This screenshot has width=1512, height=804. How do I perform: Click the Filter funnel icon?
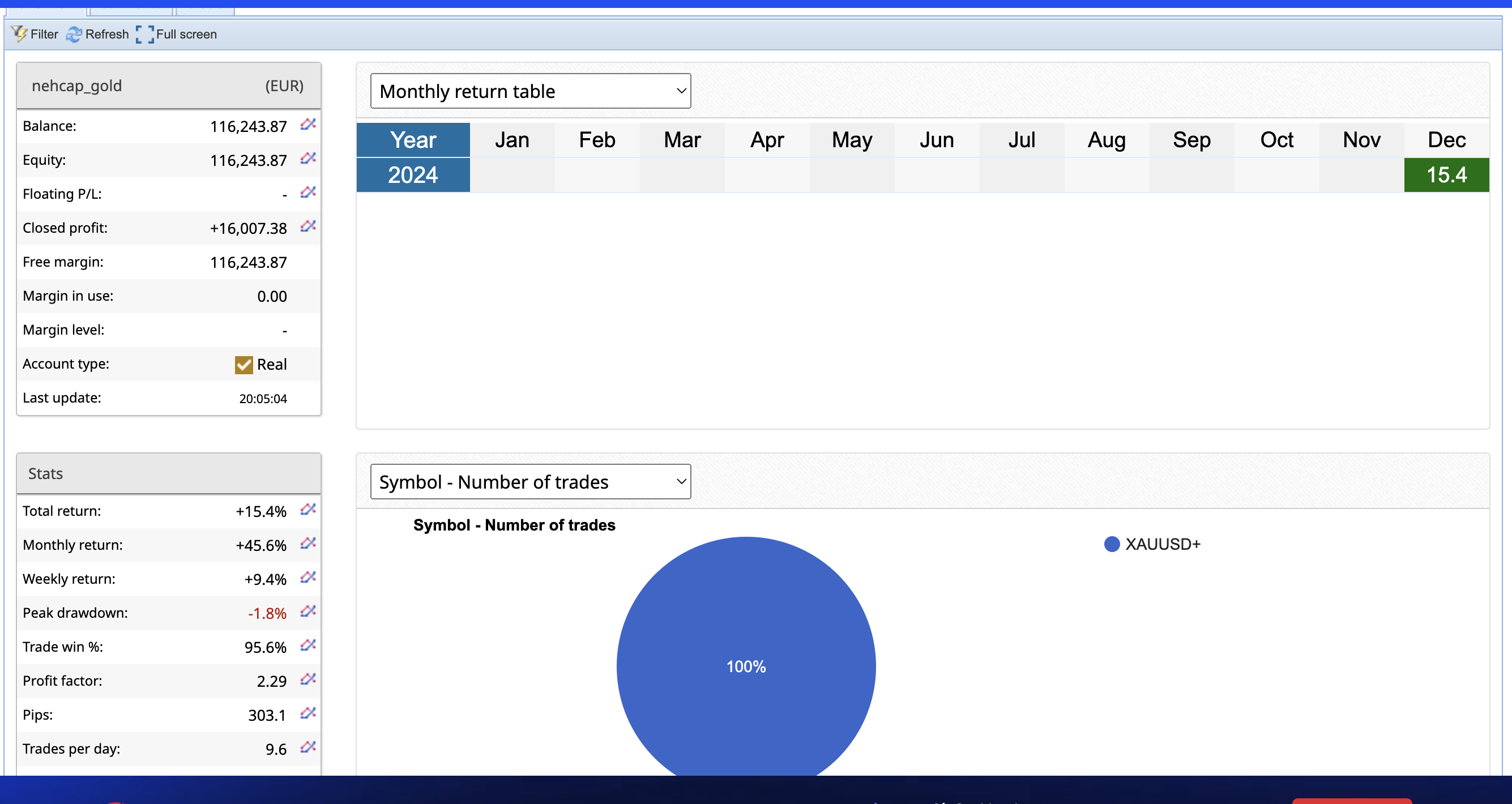click(x=19, y=34)
